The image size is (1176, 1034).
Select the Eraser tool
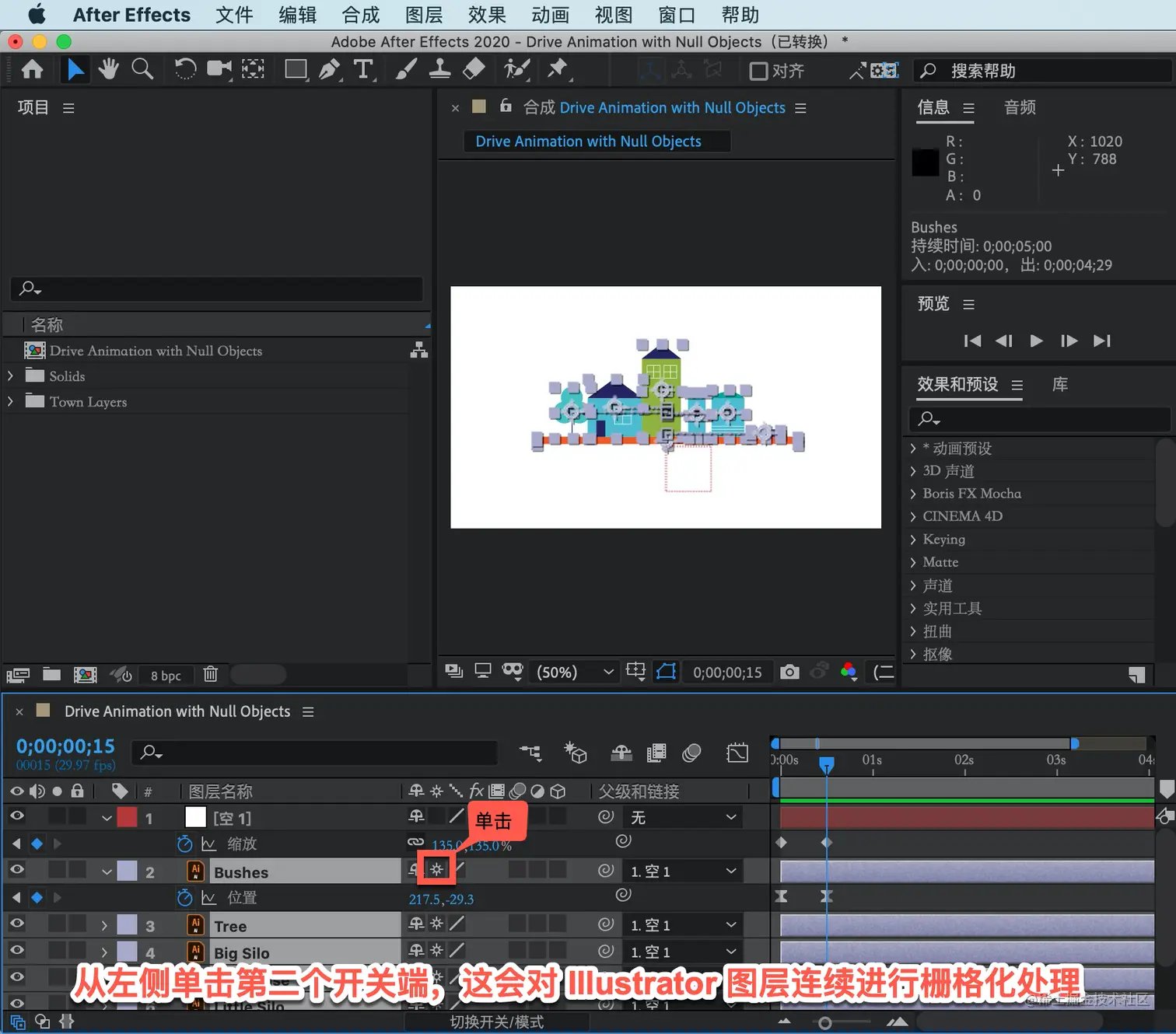coord(474,70)
